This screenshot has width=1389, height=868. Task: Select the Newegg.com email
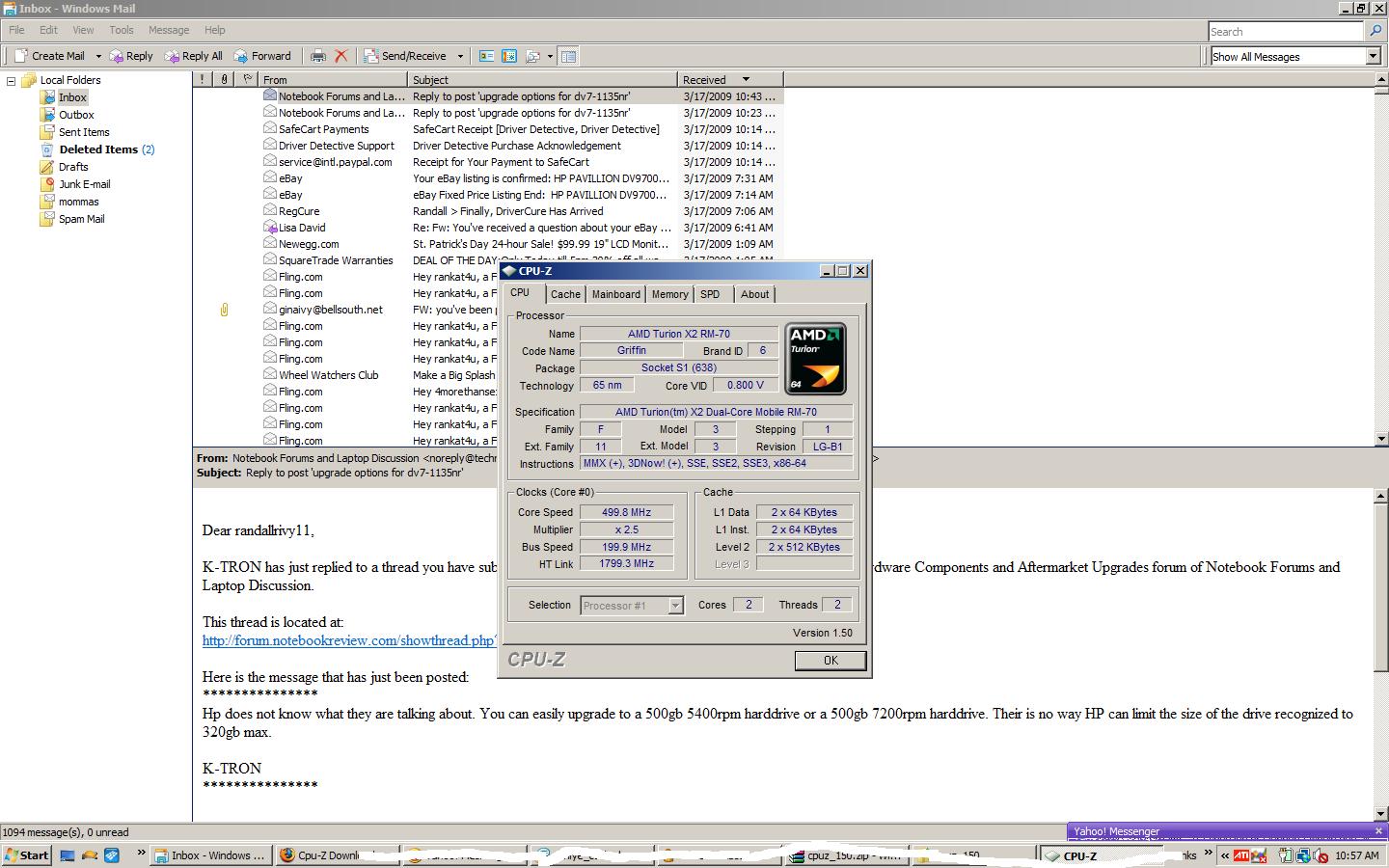[x=488, y=244]
